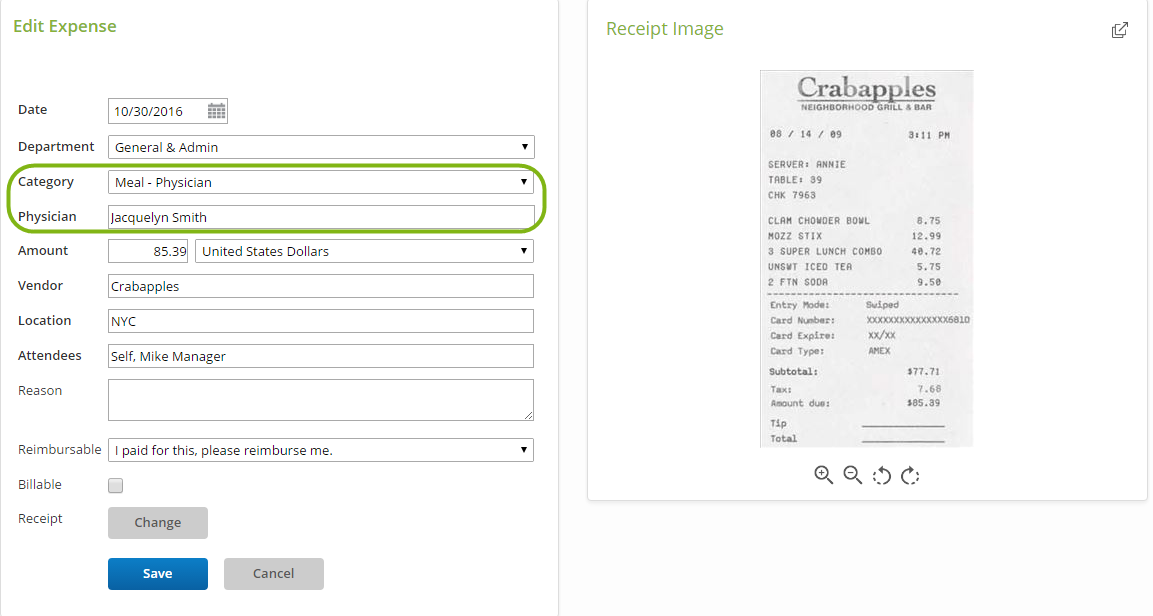Select the Location field showing NYC

click(320, 320)
